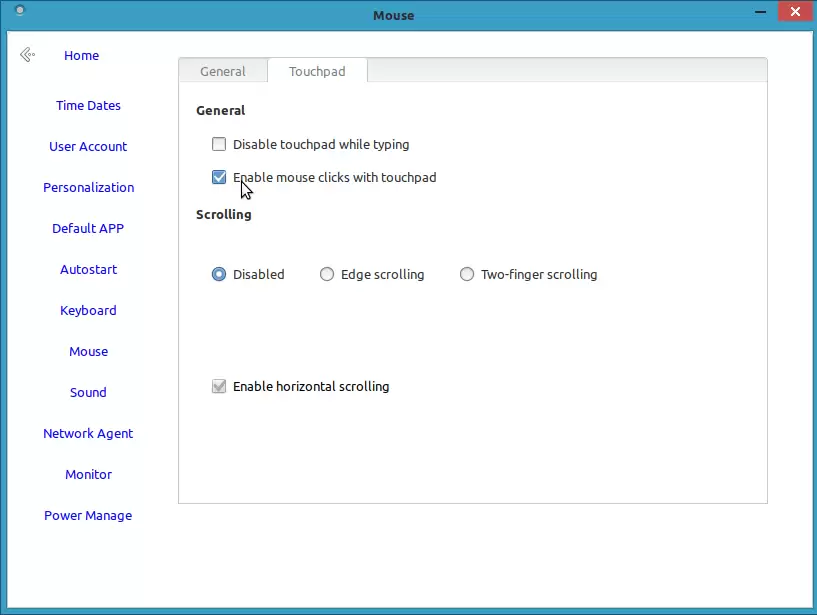This screenshot has width=817, height=615.
Task: Select the Touchpad tab
Action: [317, 71]
